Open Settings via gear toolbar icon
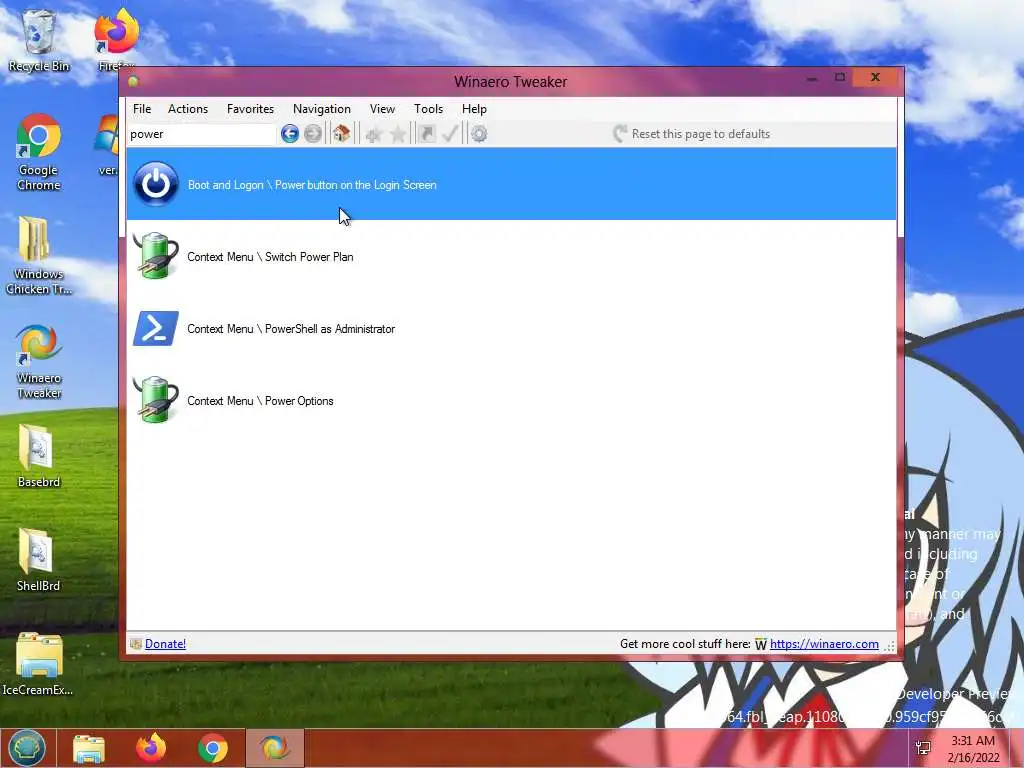 [479, 134]
